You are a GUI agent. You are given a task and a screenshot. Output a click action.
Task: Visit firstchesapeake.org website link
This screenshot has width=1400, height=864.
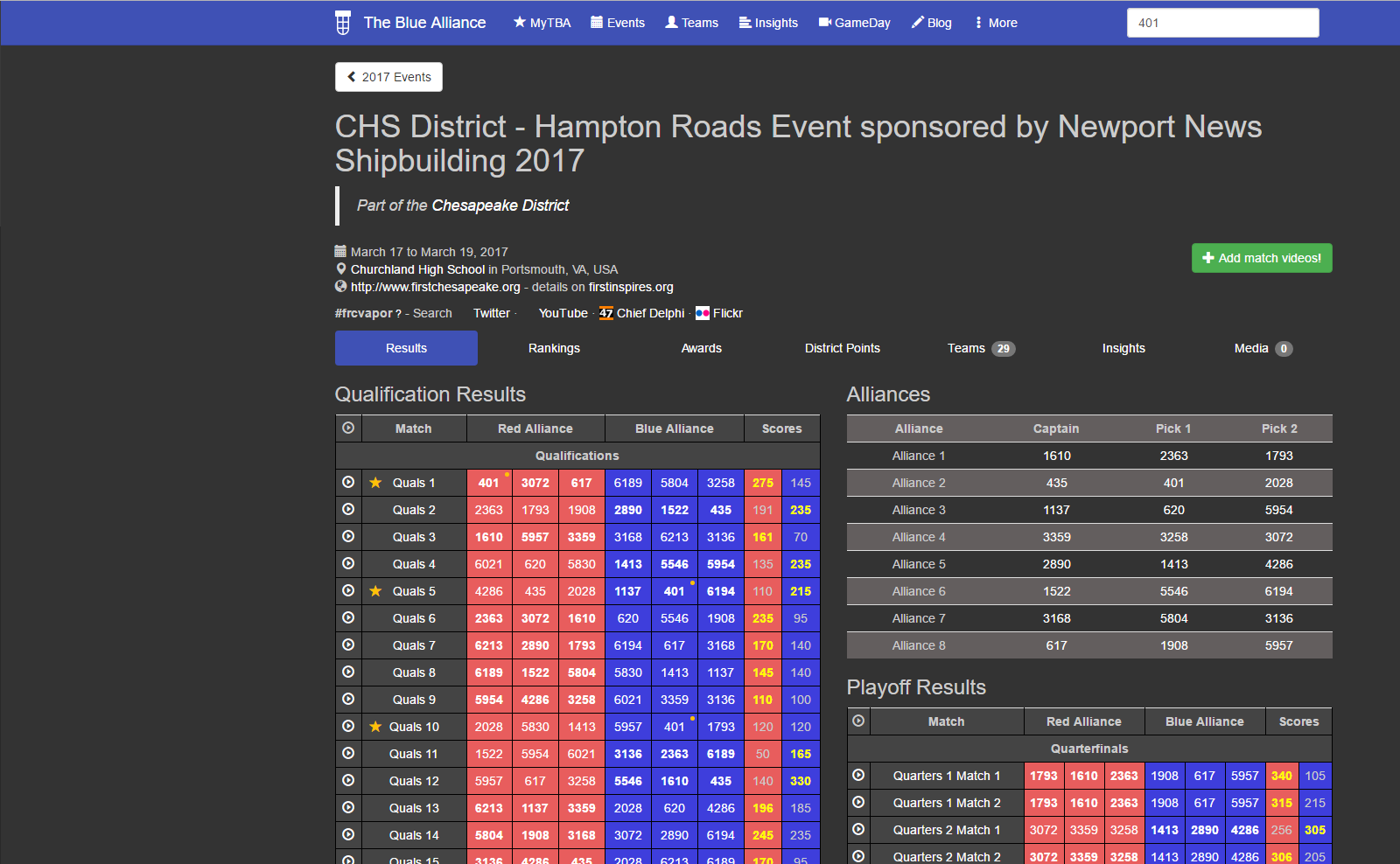coord(435,287)
